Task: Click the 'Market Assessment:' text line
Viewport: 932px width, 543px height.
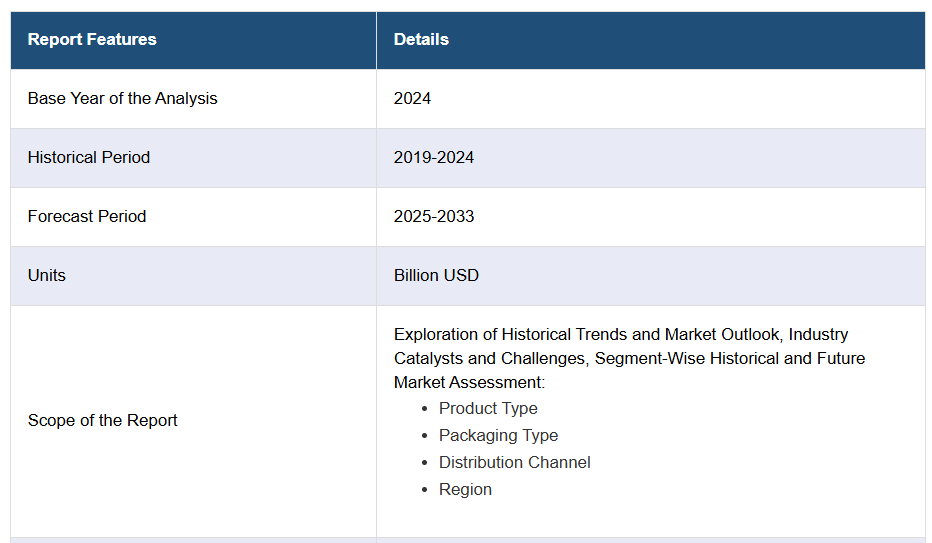Action: [468, 383]
